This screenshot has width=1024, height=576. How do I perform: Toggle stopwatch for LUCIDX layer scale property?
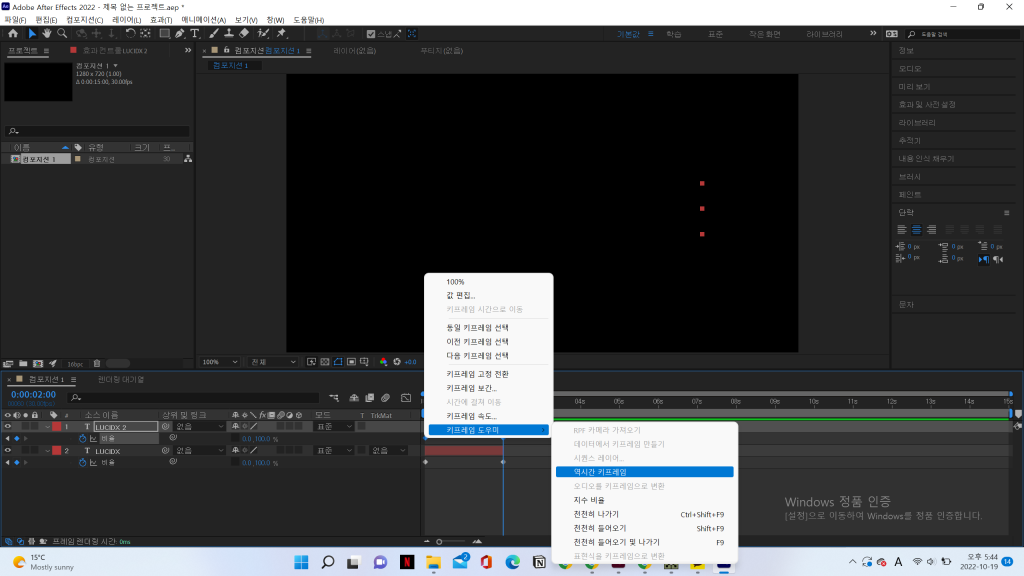(82, 462)
